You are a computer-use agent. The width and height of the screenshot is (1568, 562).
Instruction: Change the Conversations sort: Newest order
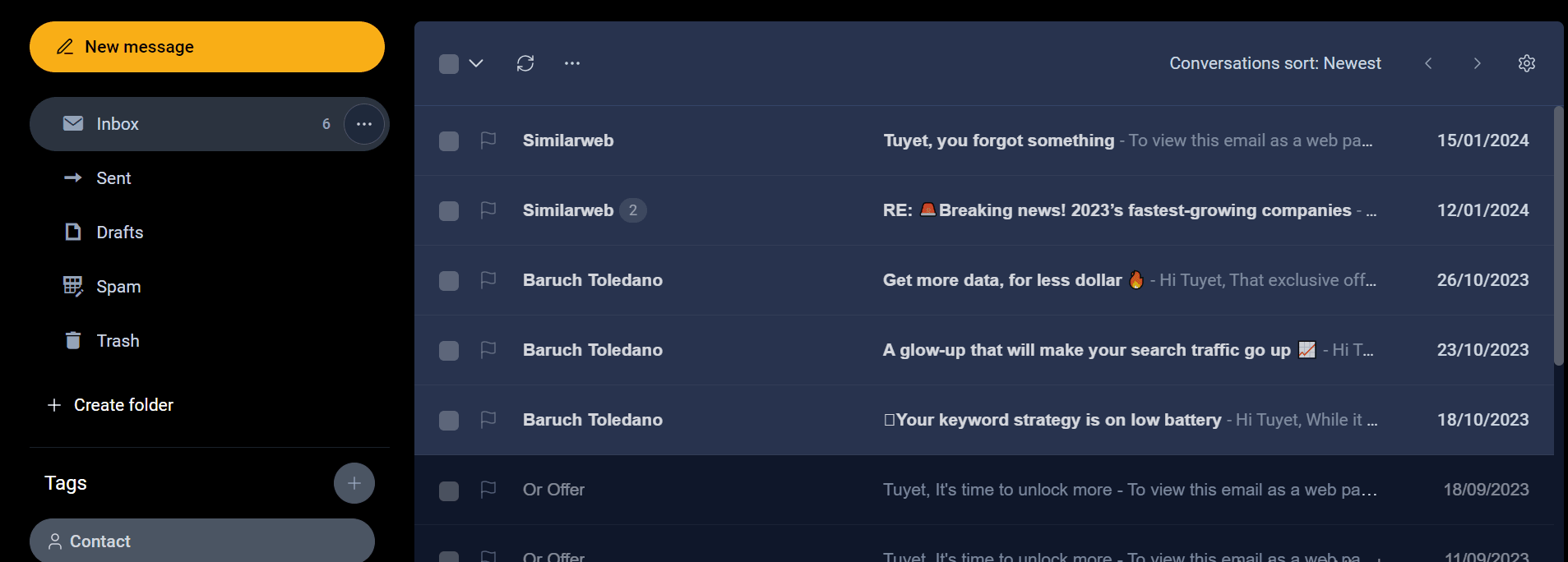coord(1274,63)
